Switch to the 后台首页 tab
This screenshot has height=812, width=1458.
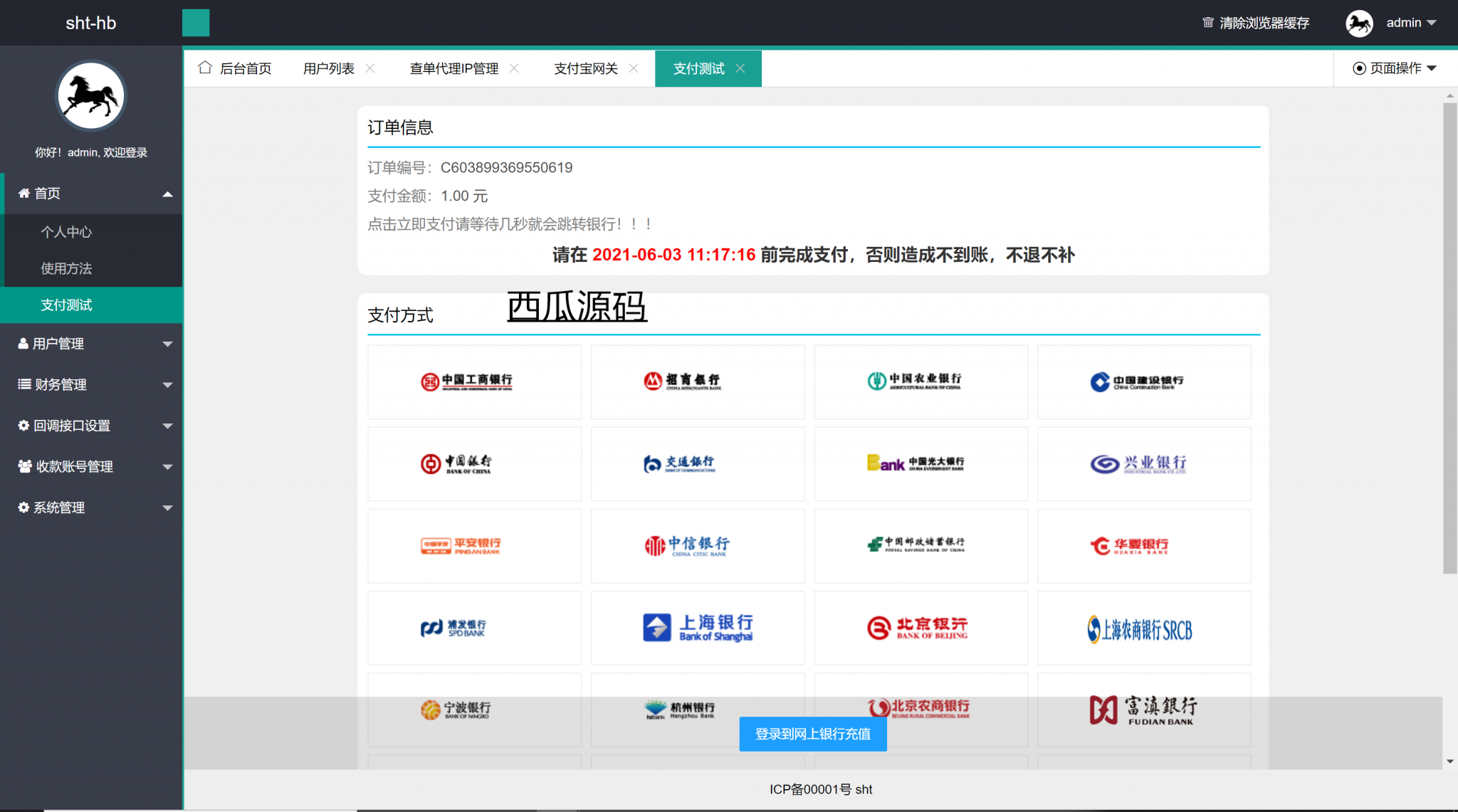[235, 68]
